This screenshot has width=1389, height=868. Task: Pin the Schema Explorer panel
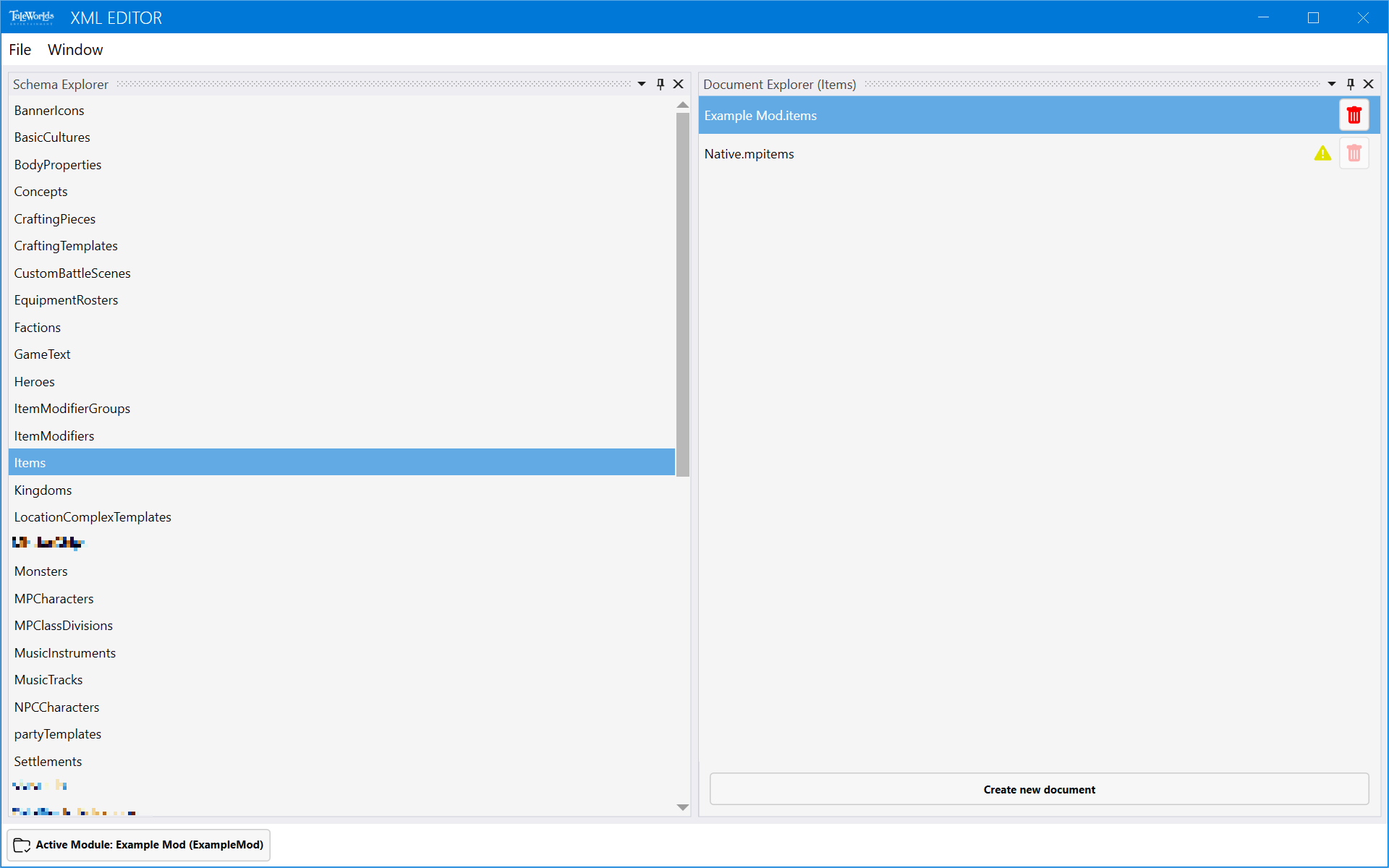click(660, 84)
